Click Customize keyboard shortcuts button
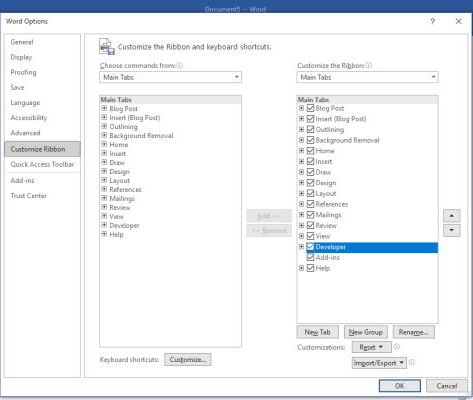This screenshot has height=400, width=473. (188, 360)
